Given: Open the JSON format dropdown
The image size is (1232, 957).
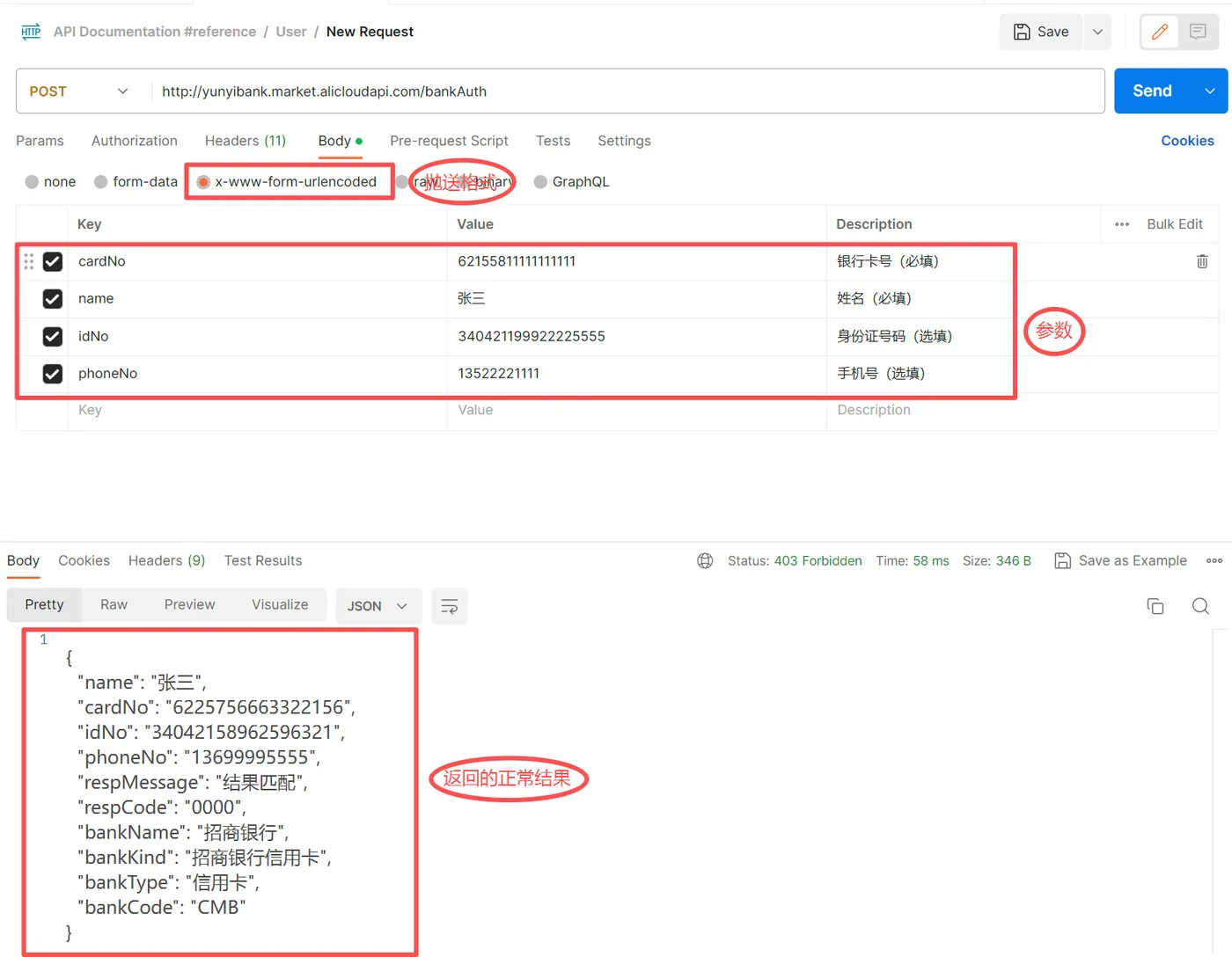Looking at the screenshot, I should point(378,606).
